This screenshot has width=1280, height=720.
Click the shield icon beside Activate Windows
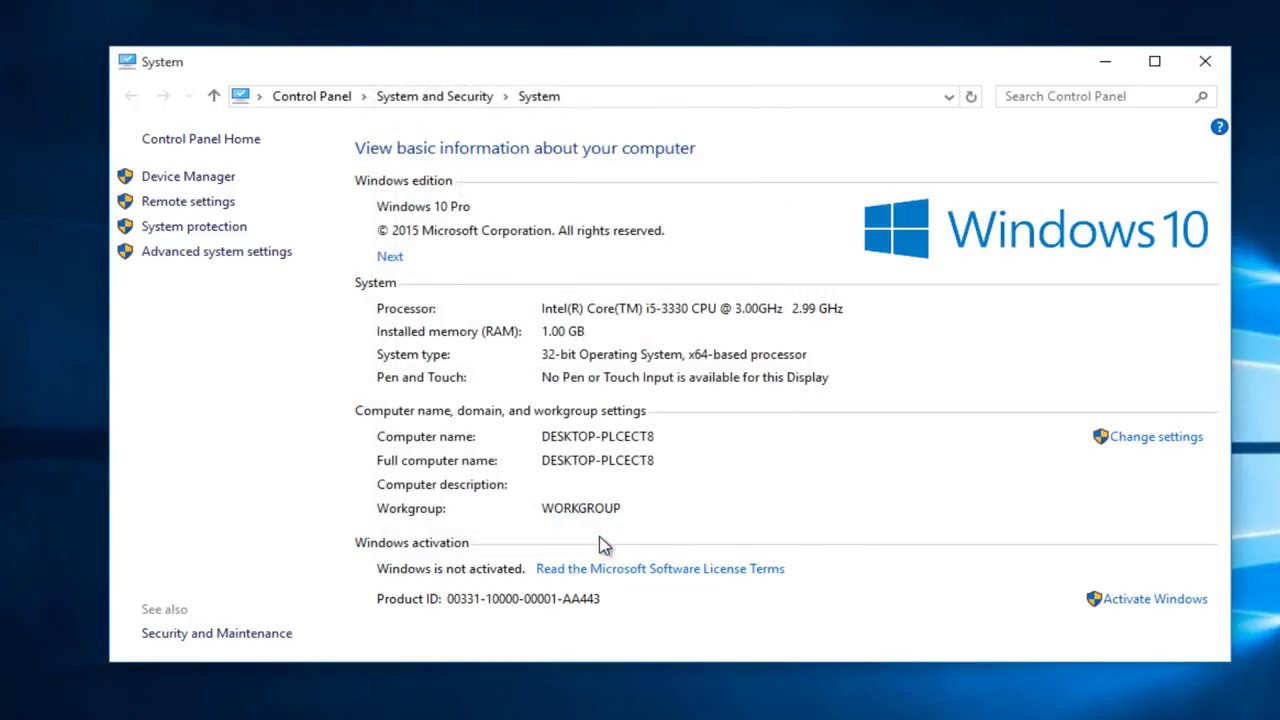tap(1094, 598)
